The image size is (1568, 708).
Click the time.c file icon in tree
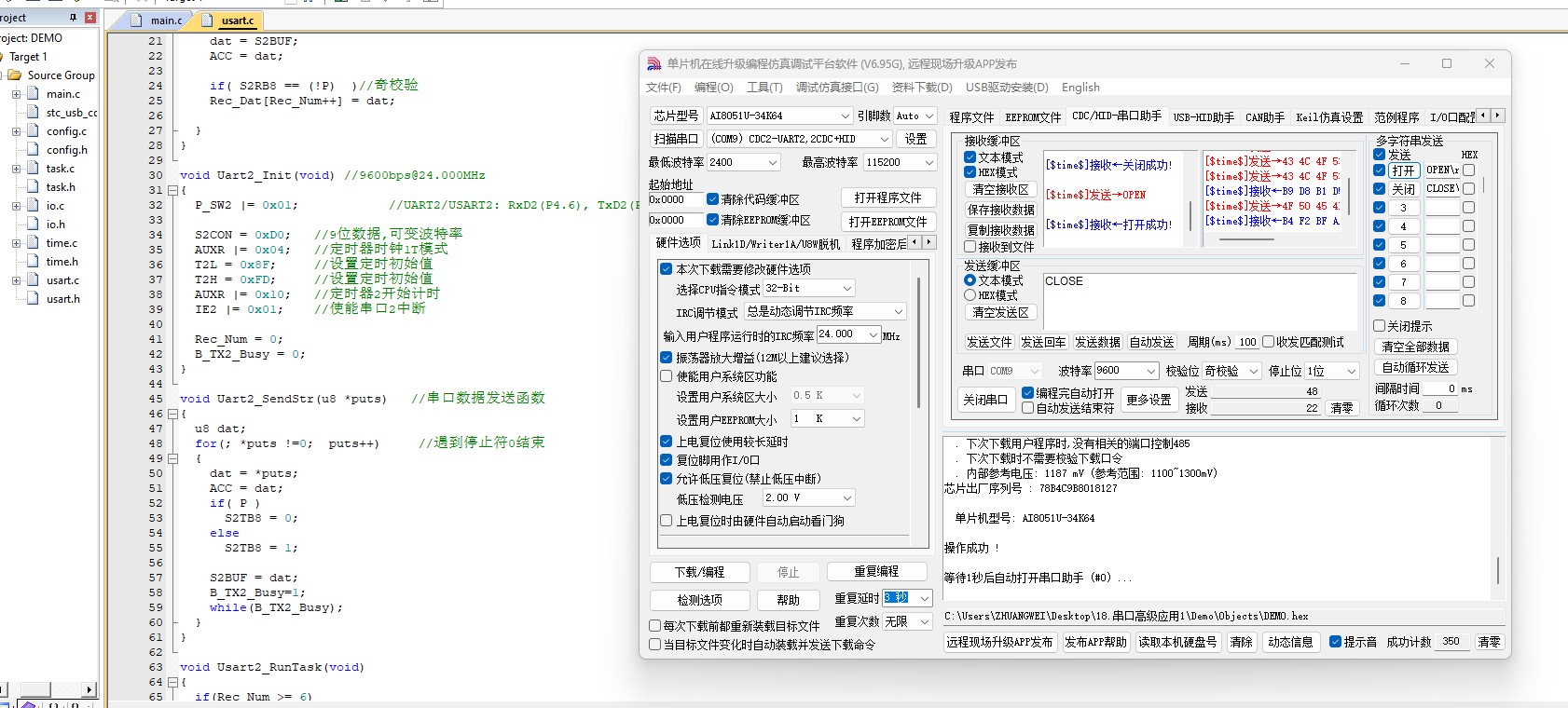(34, 242)
